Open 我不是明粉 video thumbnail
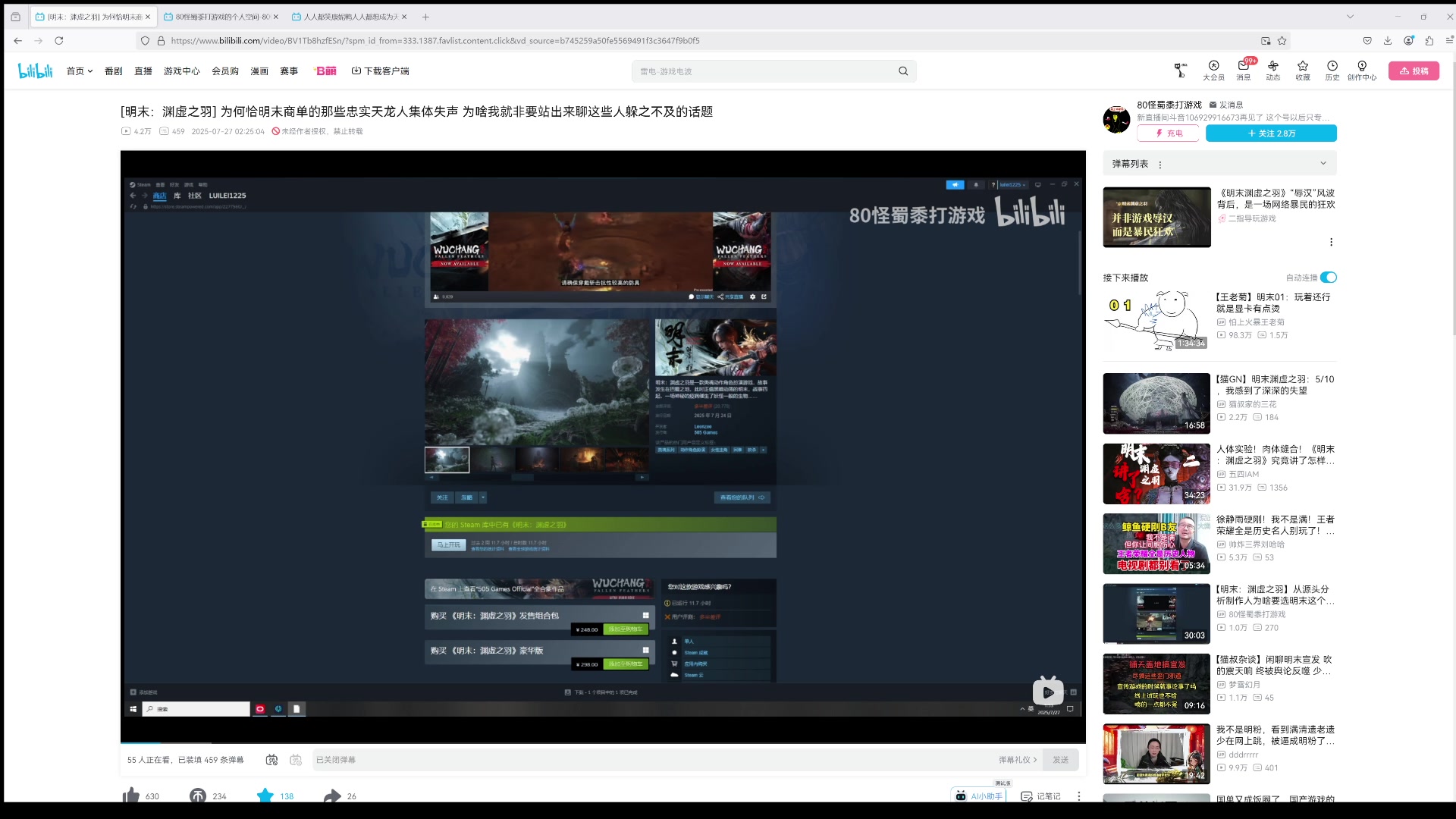1456x819 pixels. point(1156,754)
